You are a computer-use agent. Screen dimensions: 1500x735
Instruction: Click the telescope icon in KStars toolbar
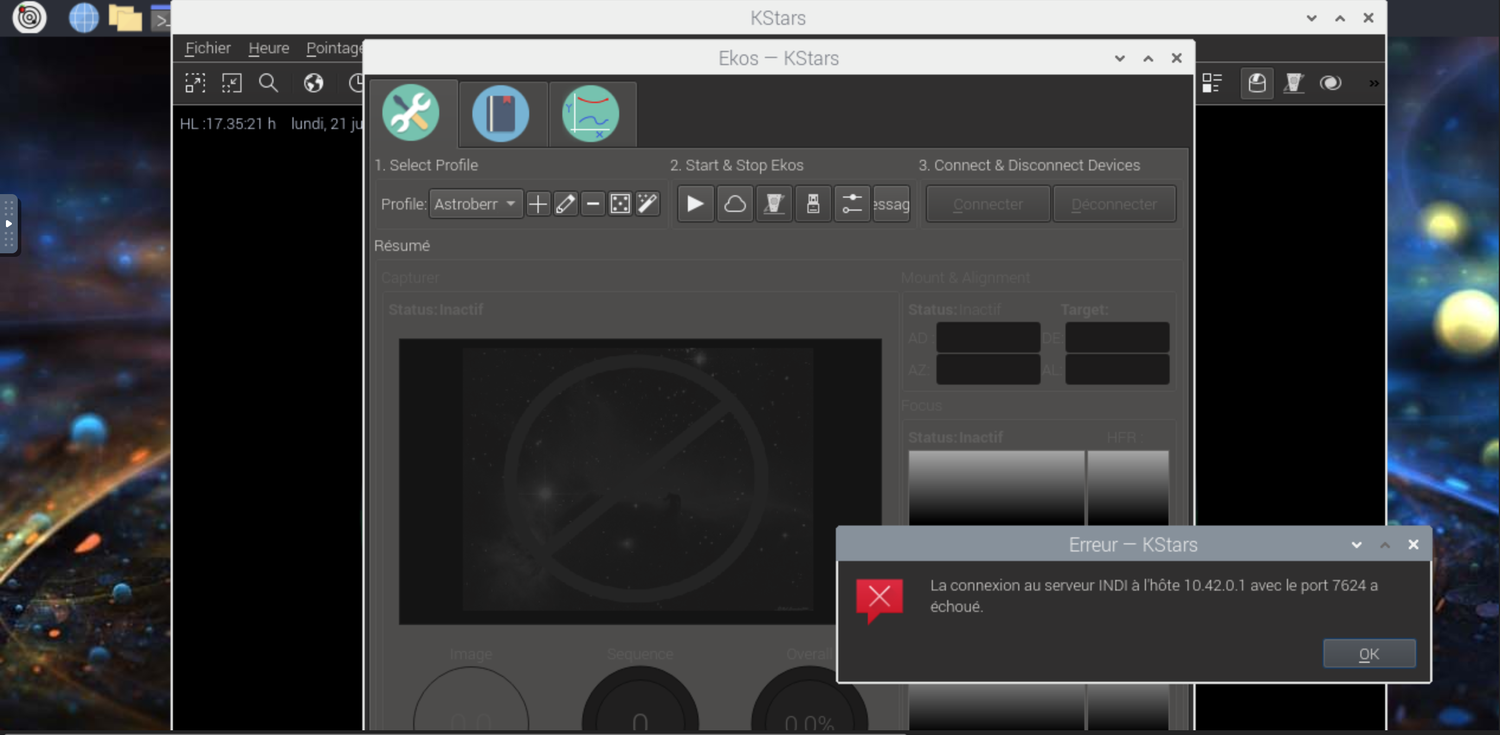click(x=1294, y=83)
